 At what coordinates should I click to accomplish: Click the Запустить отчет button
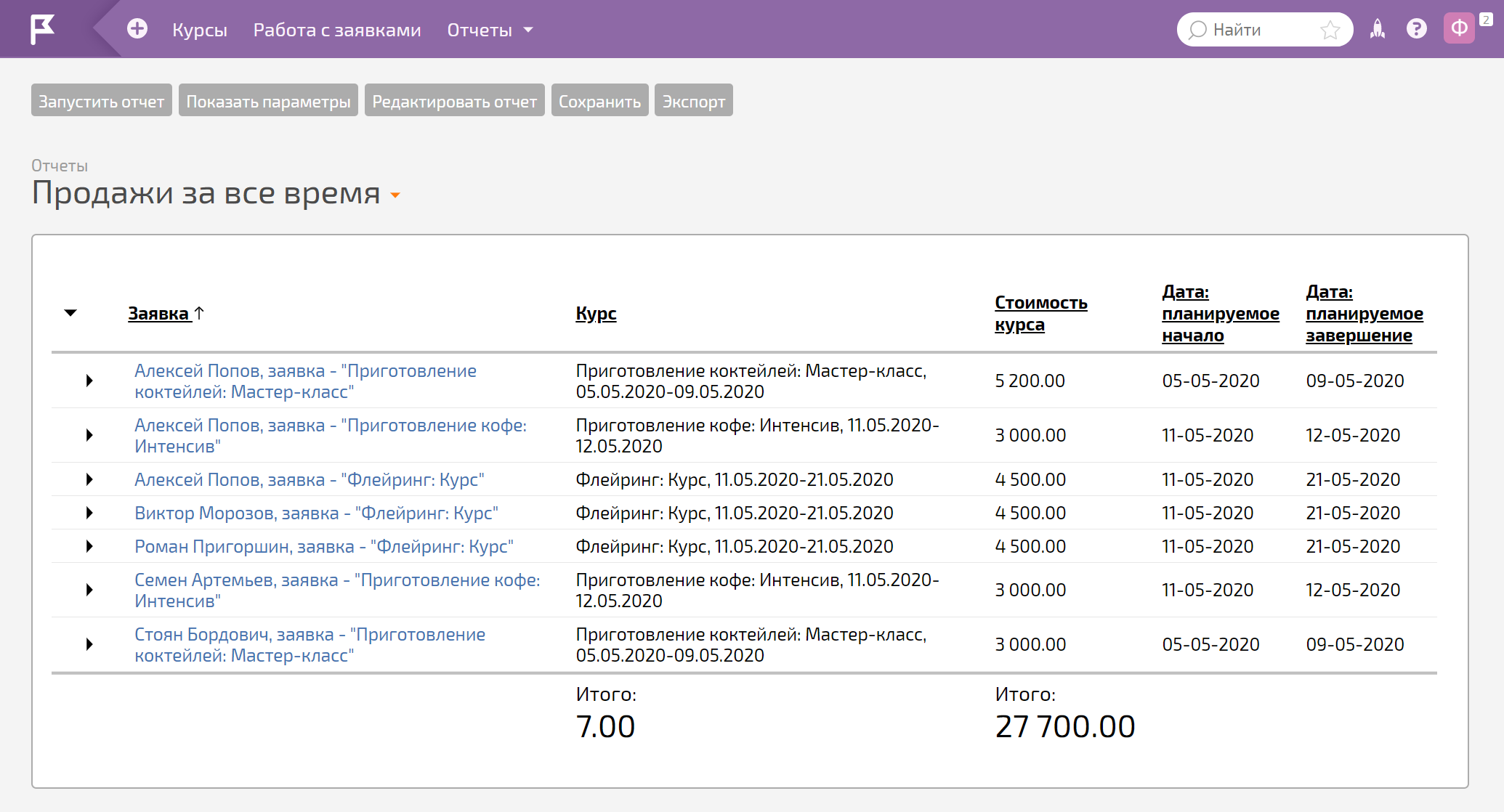click(102, 100)
